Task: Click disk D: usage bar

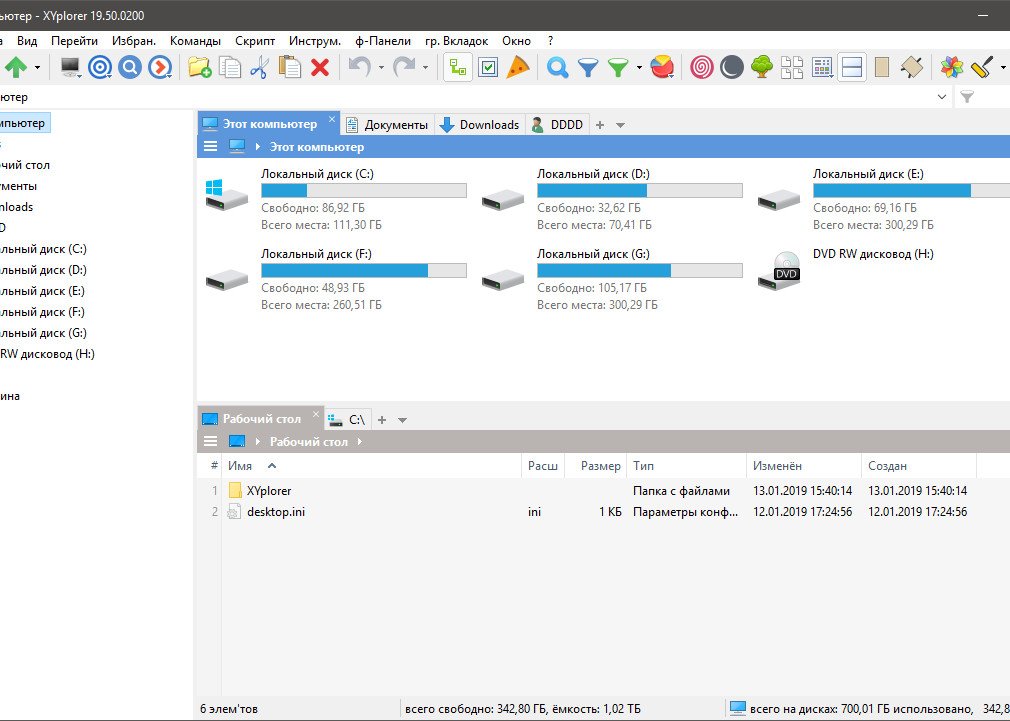Action: point(640,190)
